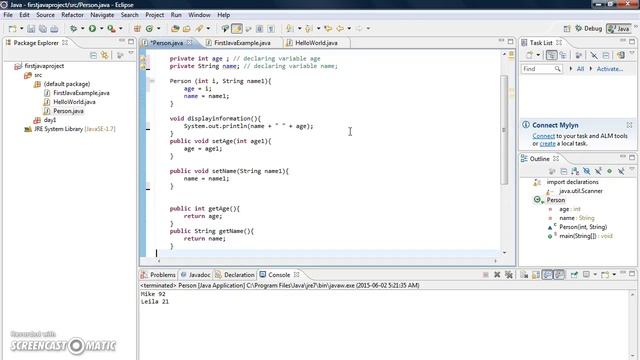Screen dimensions: 640x360
Task: Toggle Focus on Workweek in Task List
Action: tap(579, 55)
